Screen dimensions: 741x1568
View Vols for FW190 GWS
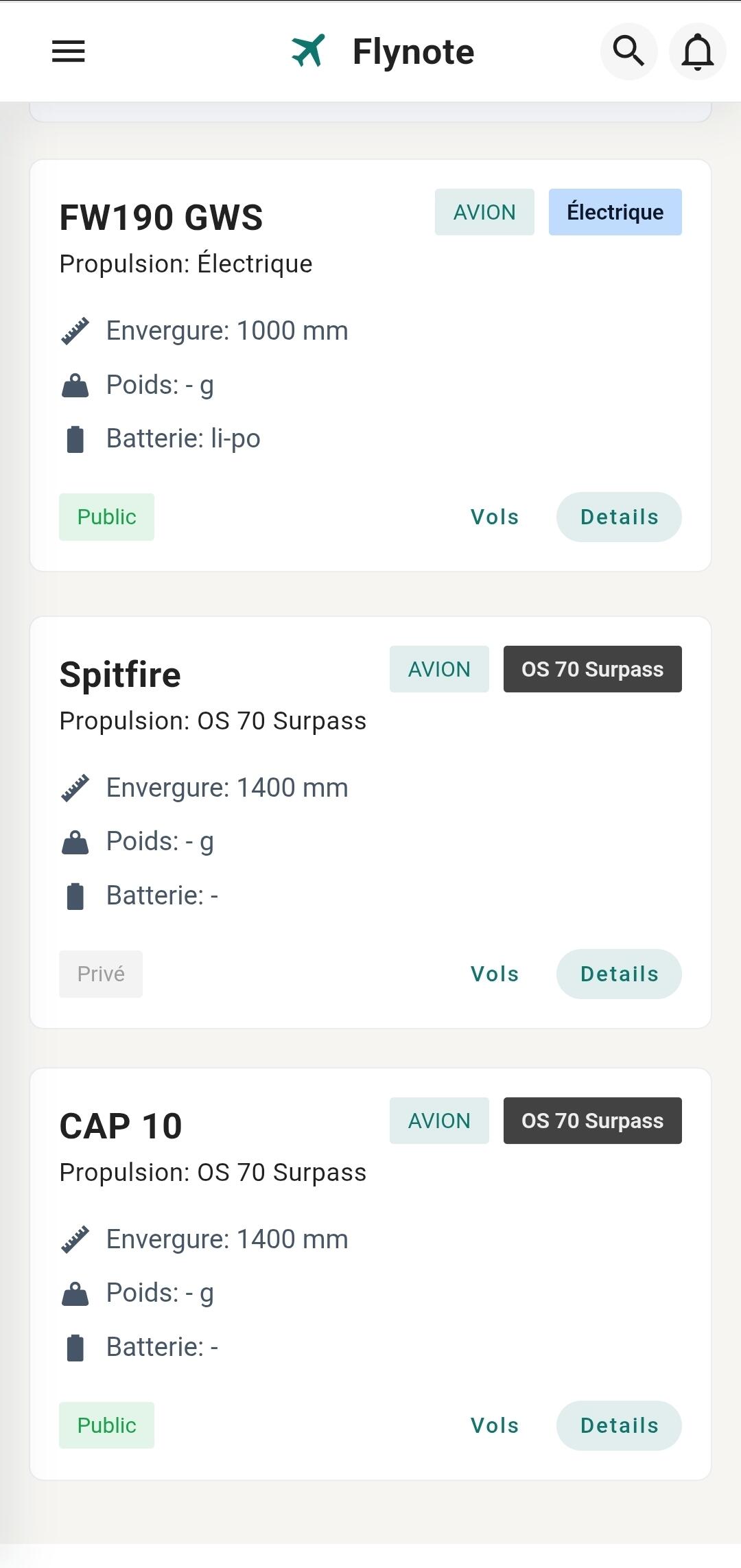[494, 517]
